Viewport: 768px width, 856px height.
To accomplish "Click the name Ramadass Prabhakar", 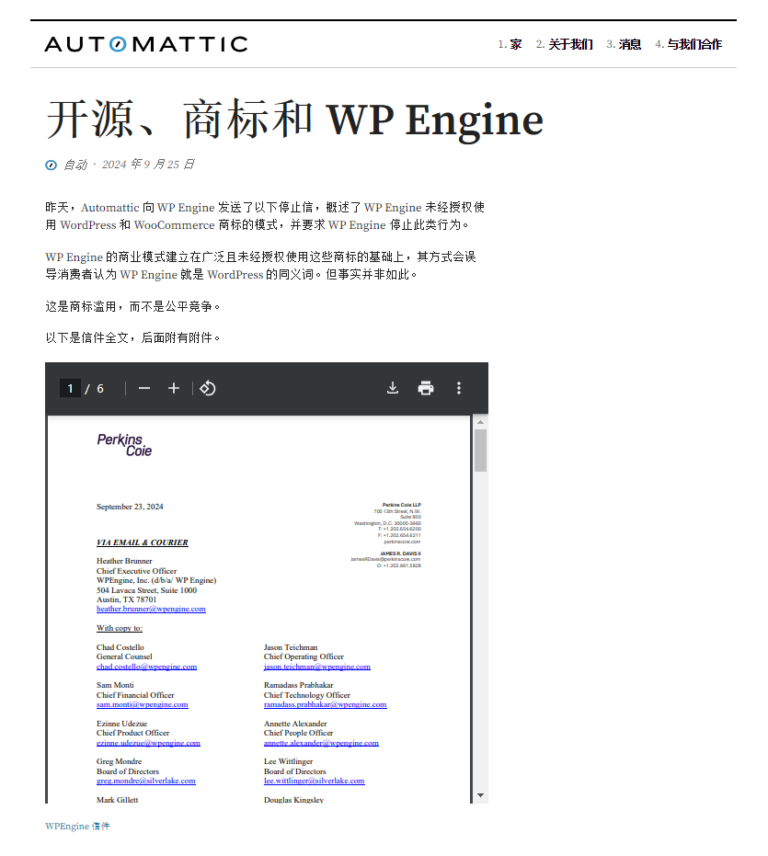I will [x=299, y=685].
